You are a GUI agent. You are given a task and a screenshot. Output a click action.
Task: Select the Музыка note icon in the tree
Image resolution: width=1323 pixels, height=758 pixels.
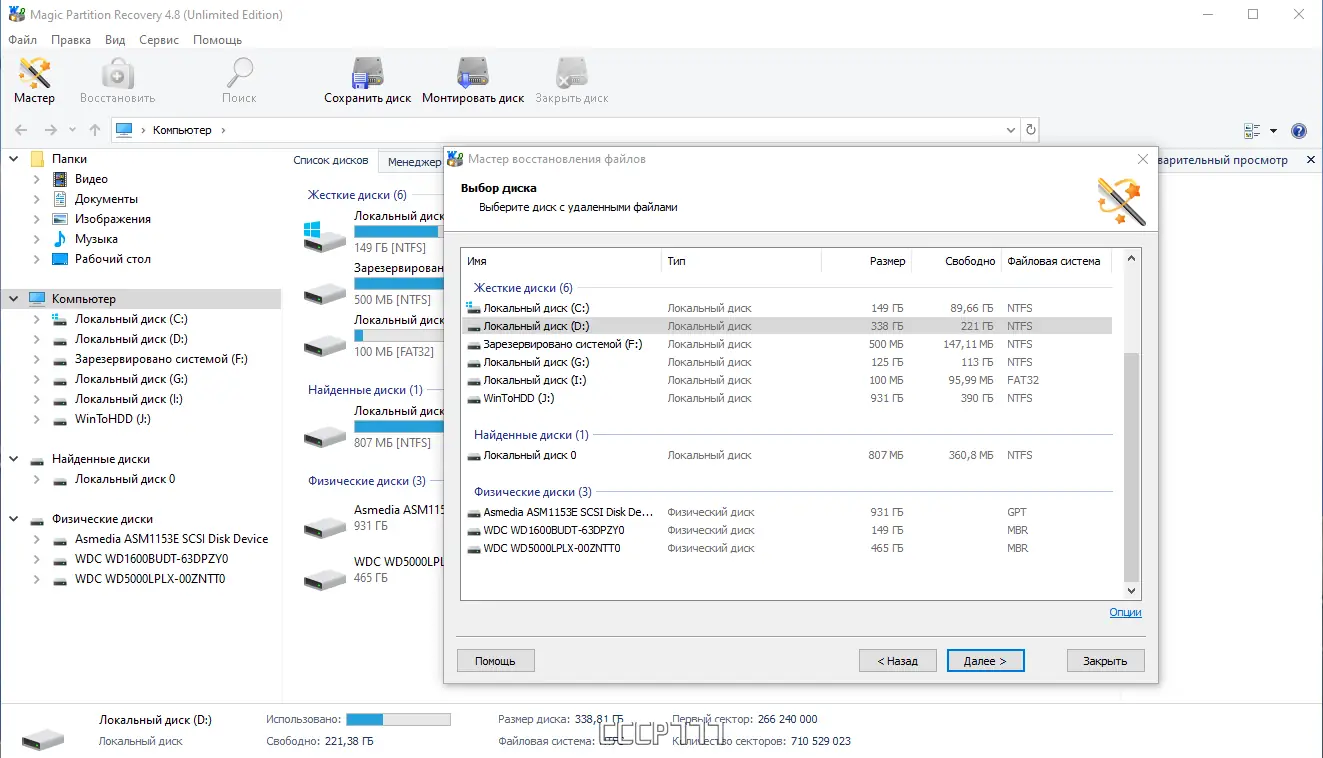click(x=60, y=239)
